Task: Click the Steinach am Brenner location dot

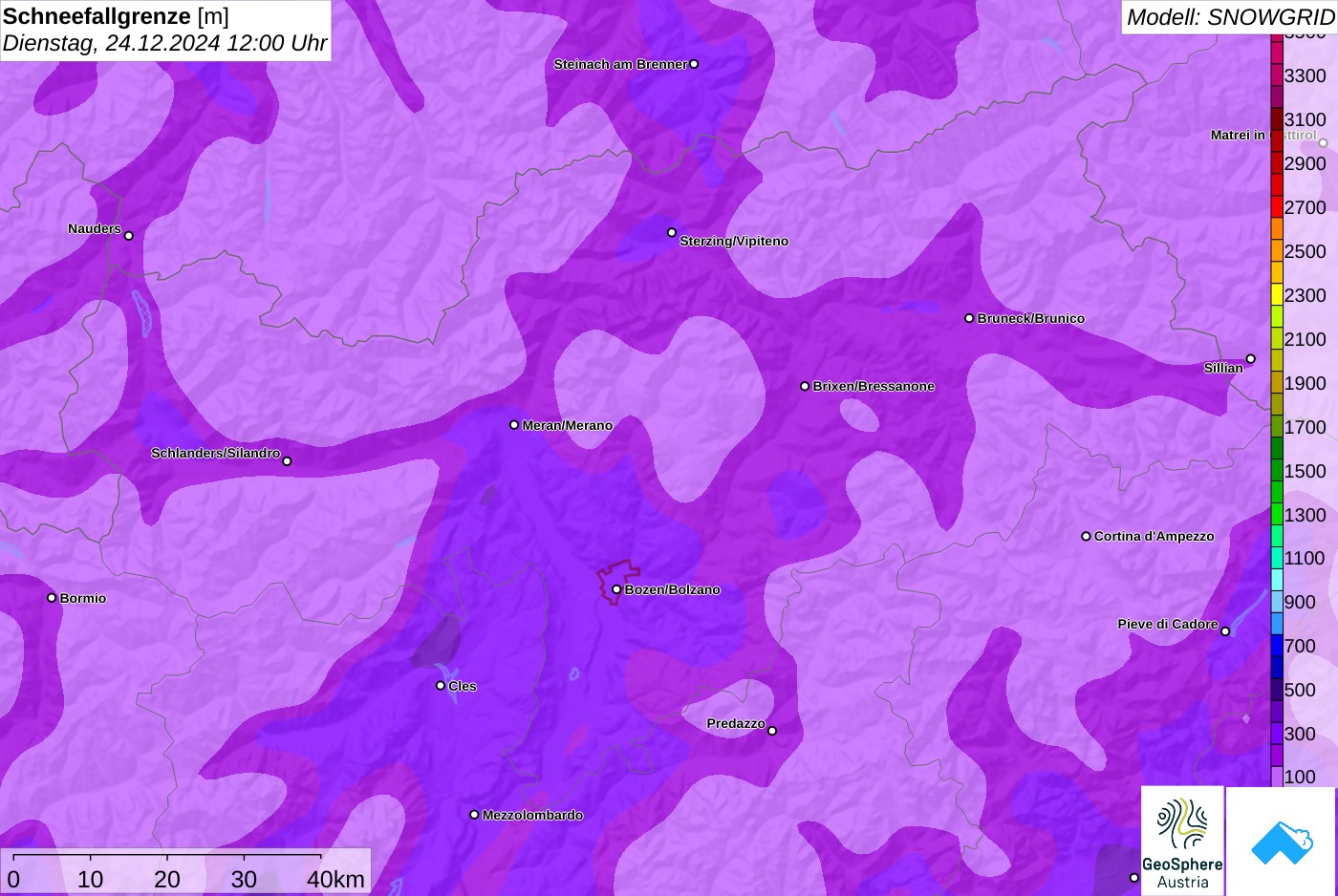Action: pyautogui.click(x=694, y=64)
